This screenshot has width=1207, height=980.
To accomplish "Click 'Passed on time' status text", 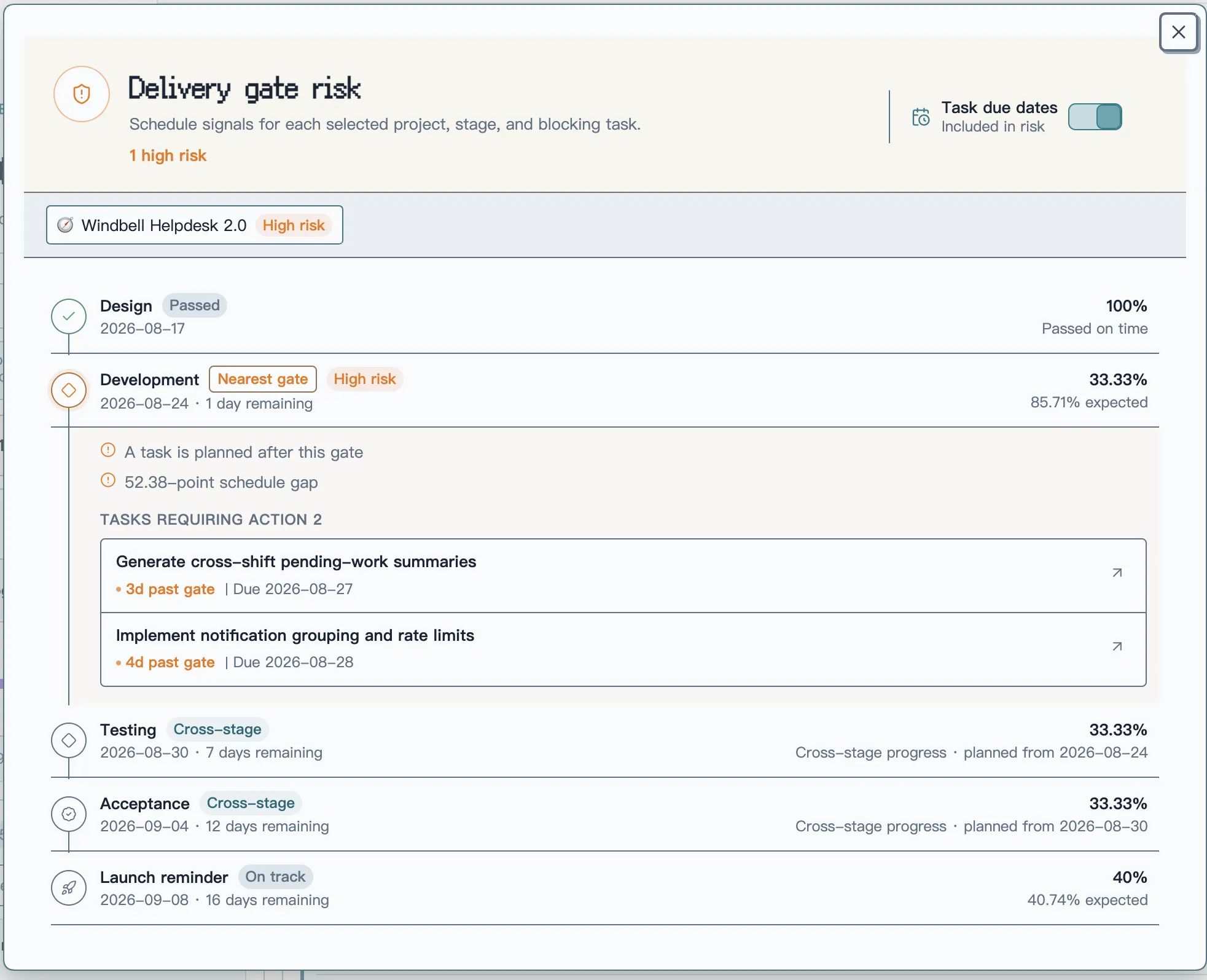I will (x=1095, y=329).
